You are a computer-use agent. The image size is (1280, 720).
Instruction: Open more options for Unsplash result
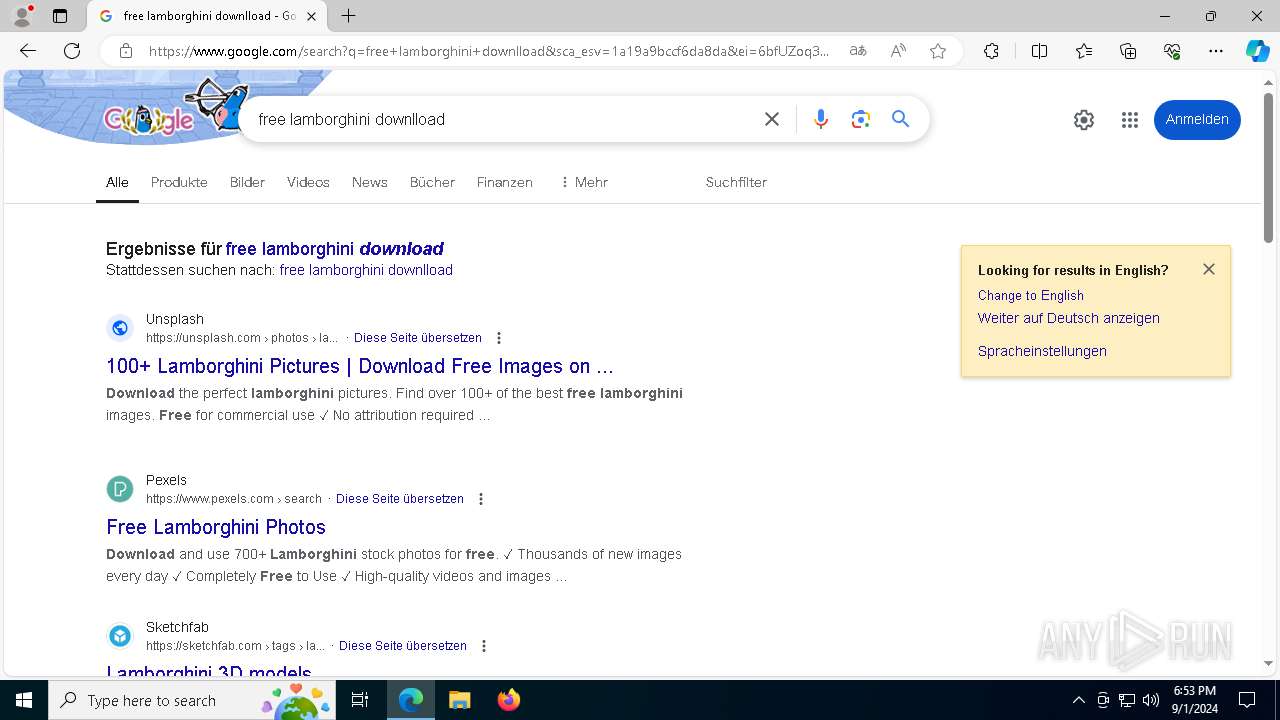tap(499, 338)
